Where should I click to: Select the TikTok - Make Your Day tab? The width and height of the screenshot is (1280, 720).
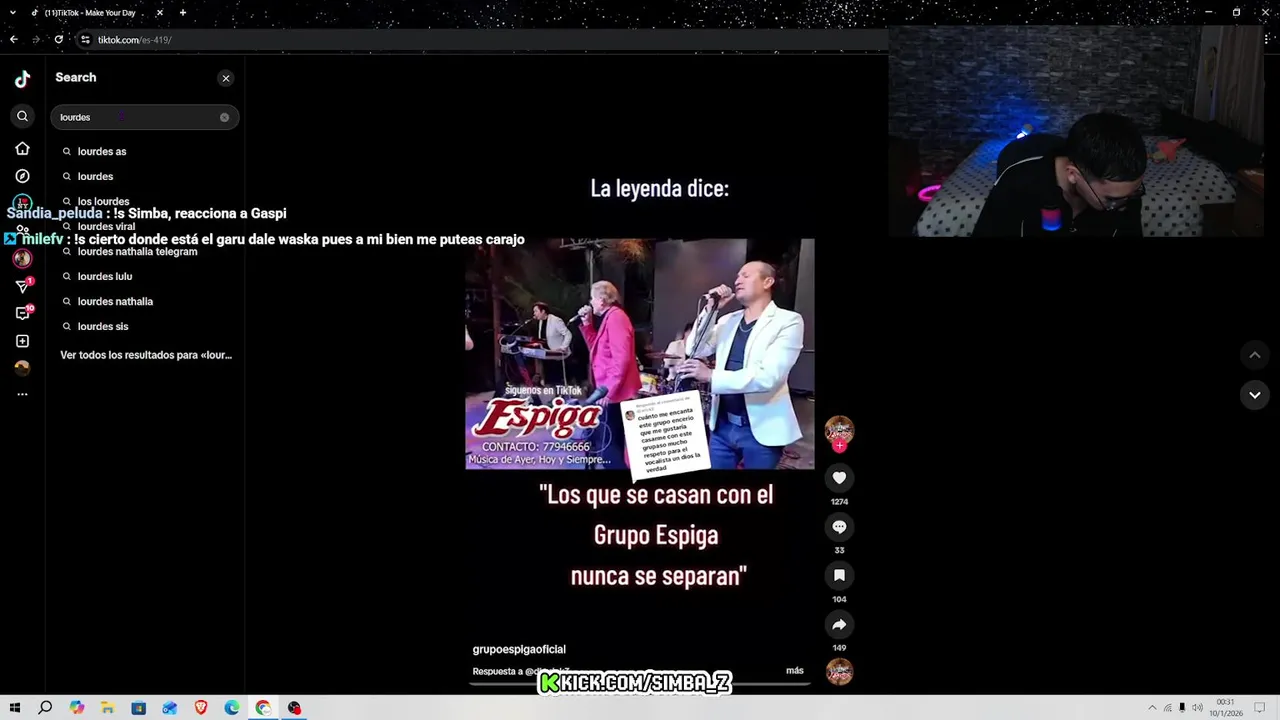click(x=90, y=13)
